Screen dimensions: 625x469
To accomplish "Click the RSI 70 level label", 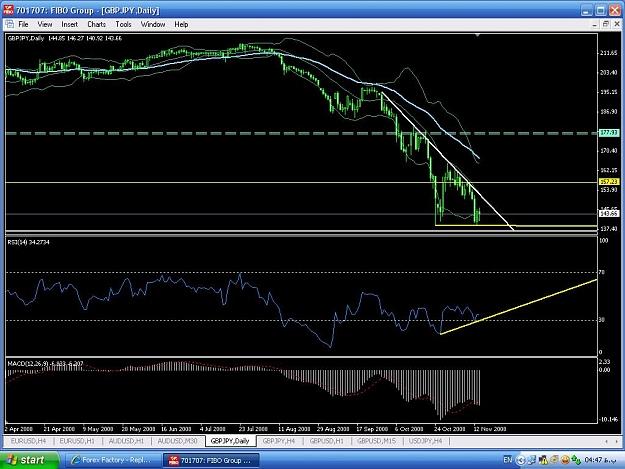I will point(602,272).
